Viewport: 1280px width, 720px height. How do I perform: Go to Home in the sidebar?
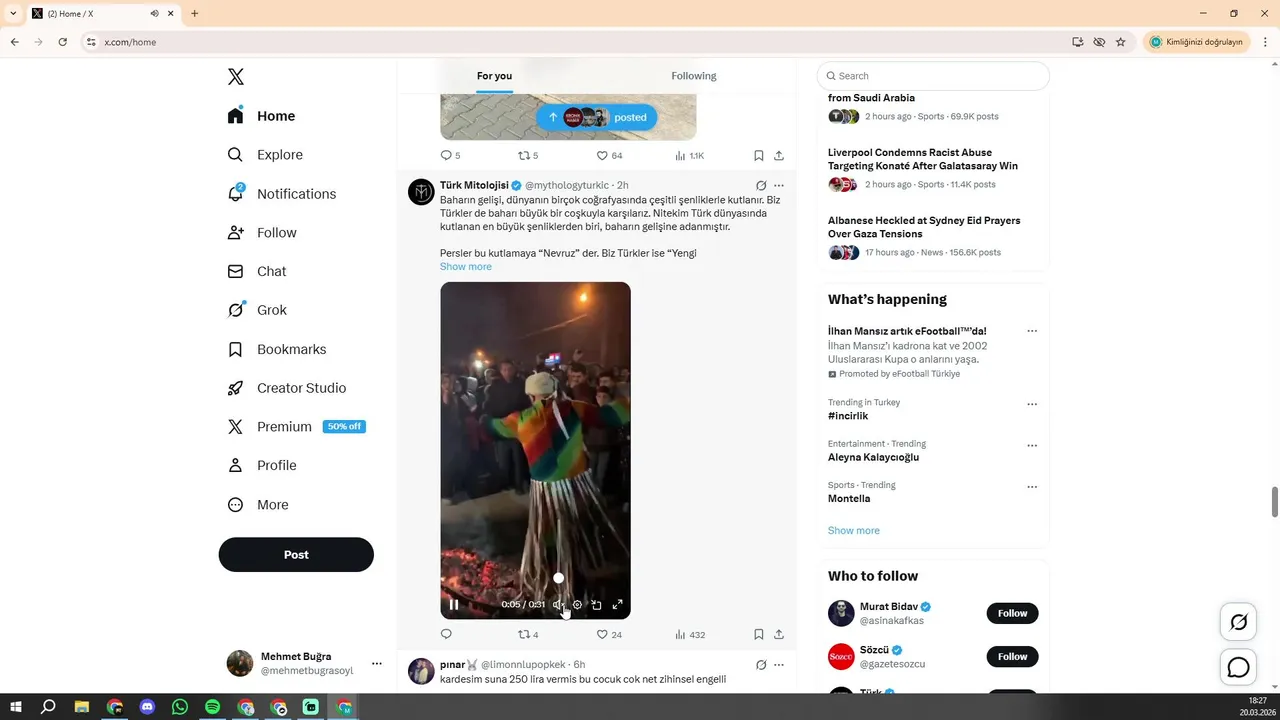(261, 116)
